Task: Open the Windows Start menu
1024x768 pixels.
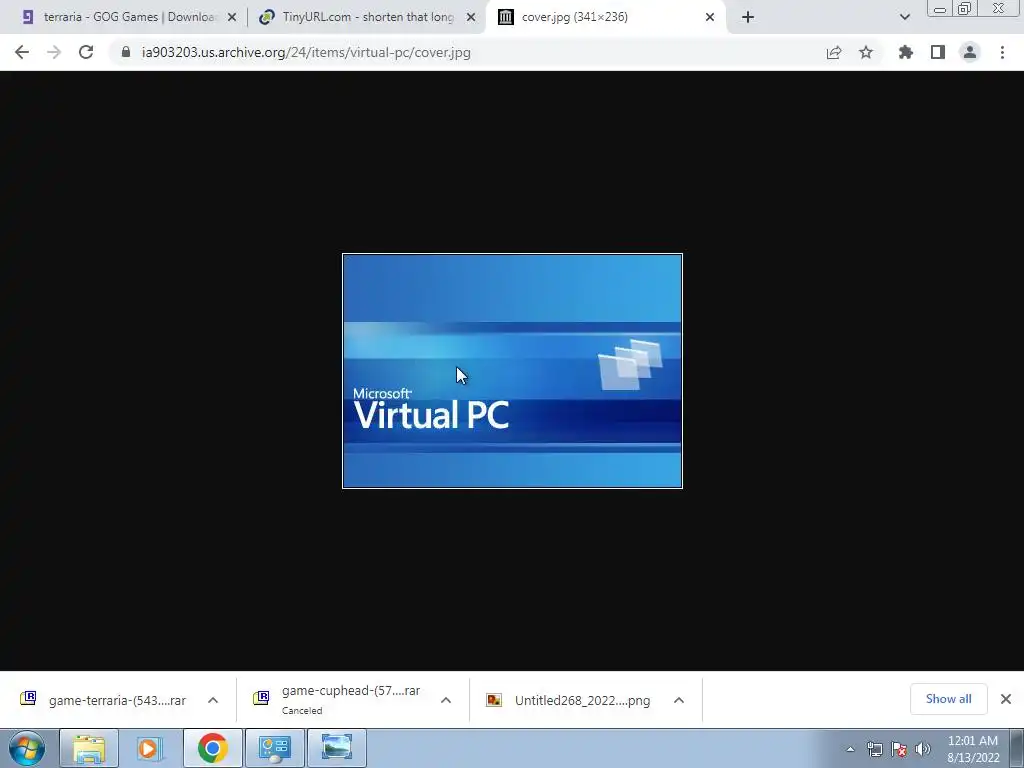Action: click(27, 748)
